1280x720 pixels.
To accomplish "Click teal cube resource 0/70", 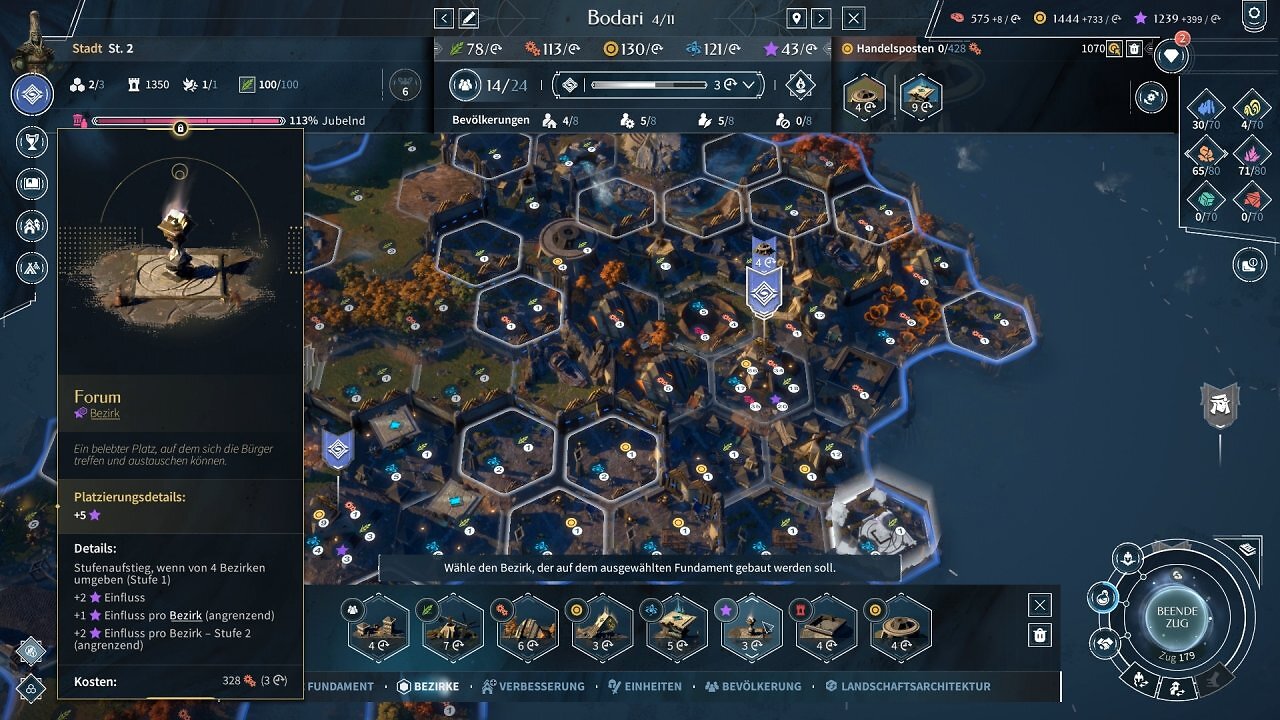I will click(1205, 202).
